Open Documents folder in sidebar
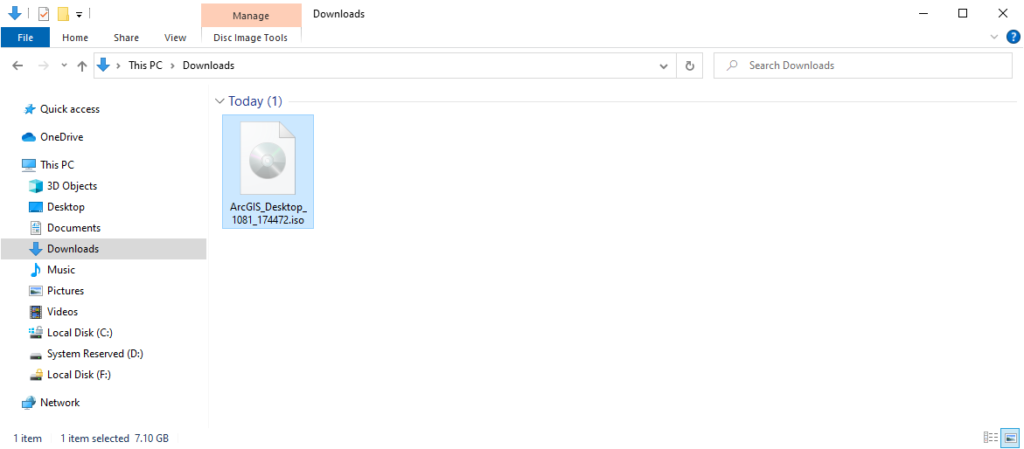This screenshot has width=1024, height=449. (74, 228)
